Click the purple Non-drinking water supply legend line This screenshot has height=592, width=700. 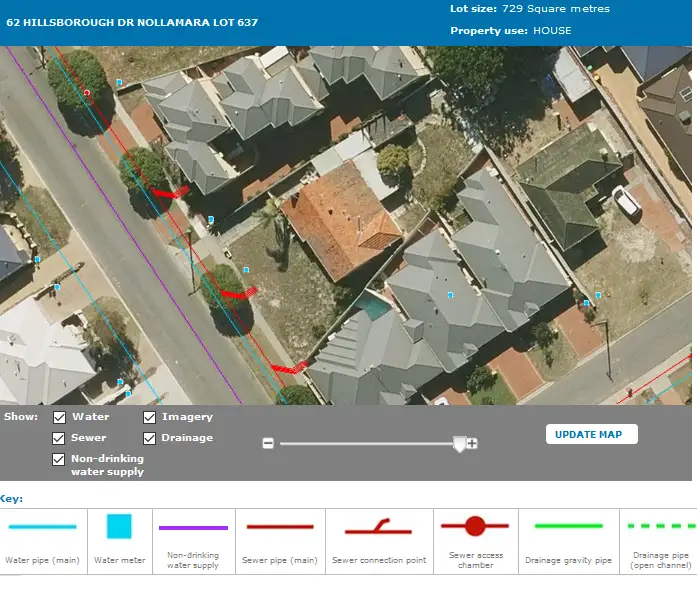193,527
